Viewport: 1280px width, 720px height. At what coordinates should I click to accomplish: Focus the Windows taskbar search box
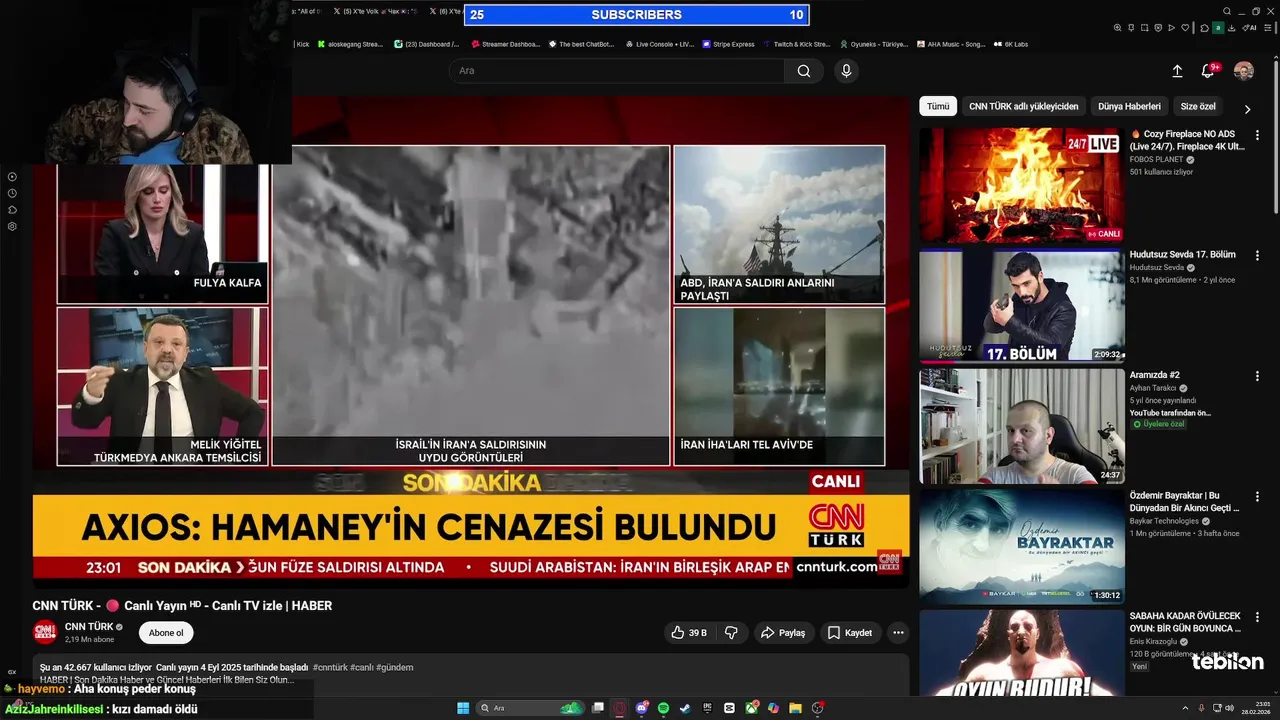click(531, 708)
